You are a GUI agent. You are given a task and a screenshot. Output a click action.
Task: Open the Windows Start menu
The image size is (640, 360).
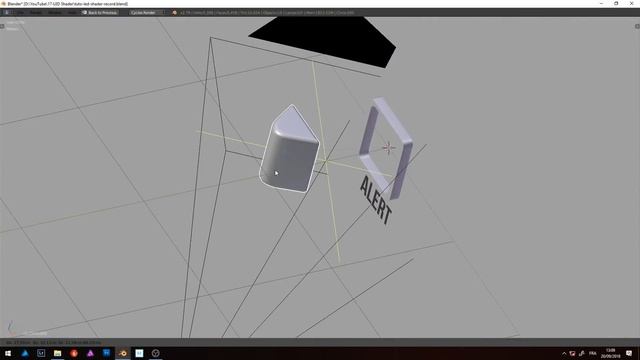coord(8,353)
